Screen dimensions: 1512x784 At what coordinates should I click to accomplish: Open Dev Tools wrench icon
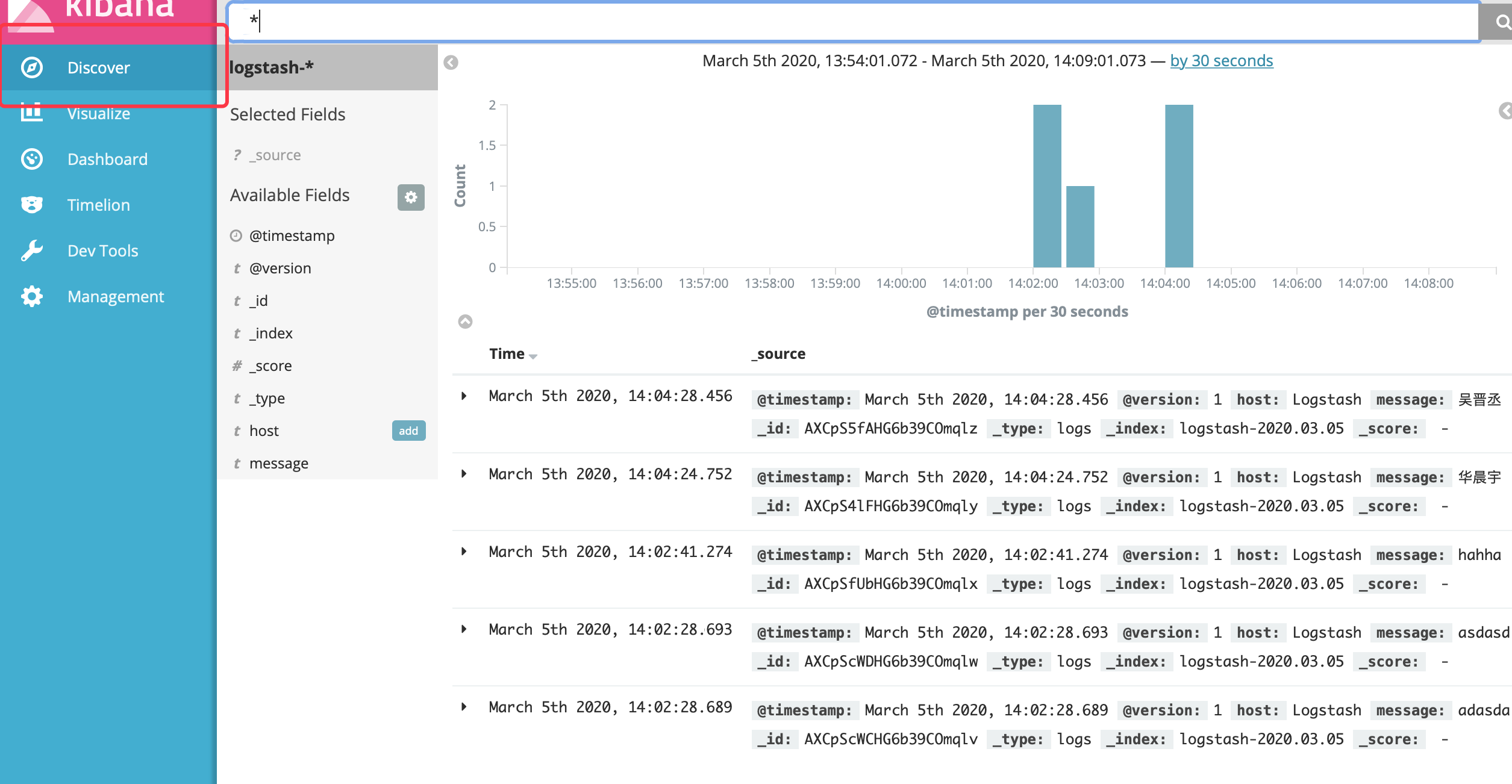pyautogui.click(x=31, y=250)
